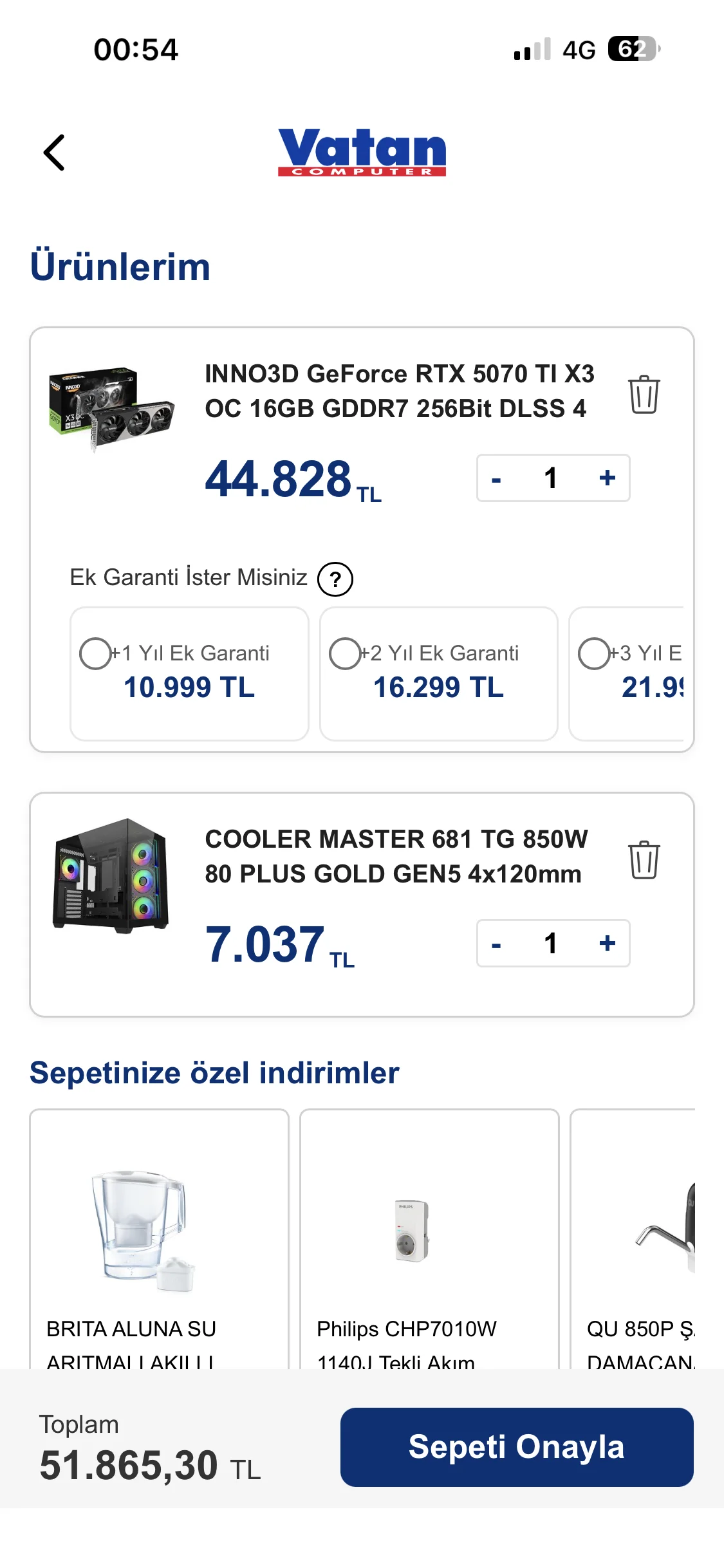The width and height of the screenshot is (724, 1568).
Task: Delete the Cooler Master 681 case item
Action: point(644,859)
